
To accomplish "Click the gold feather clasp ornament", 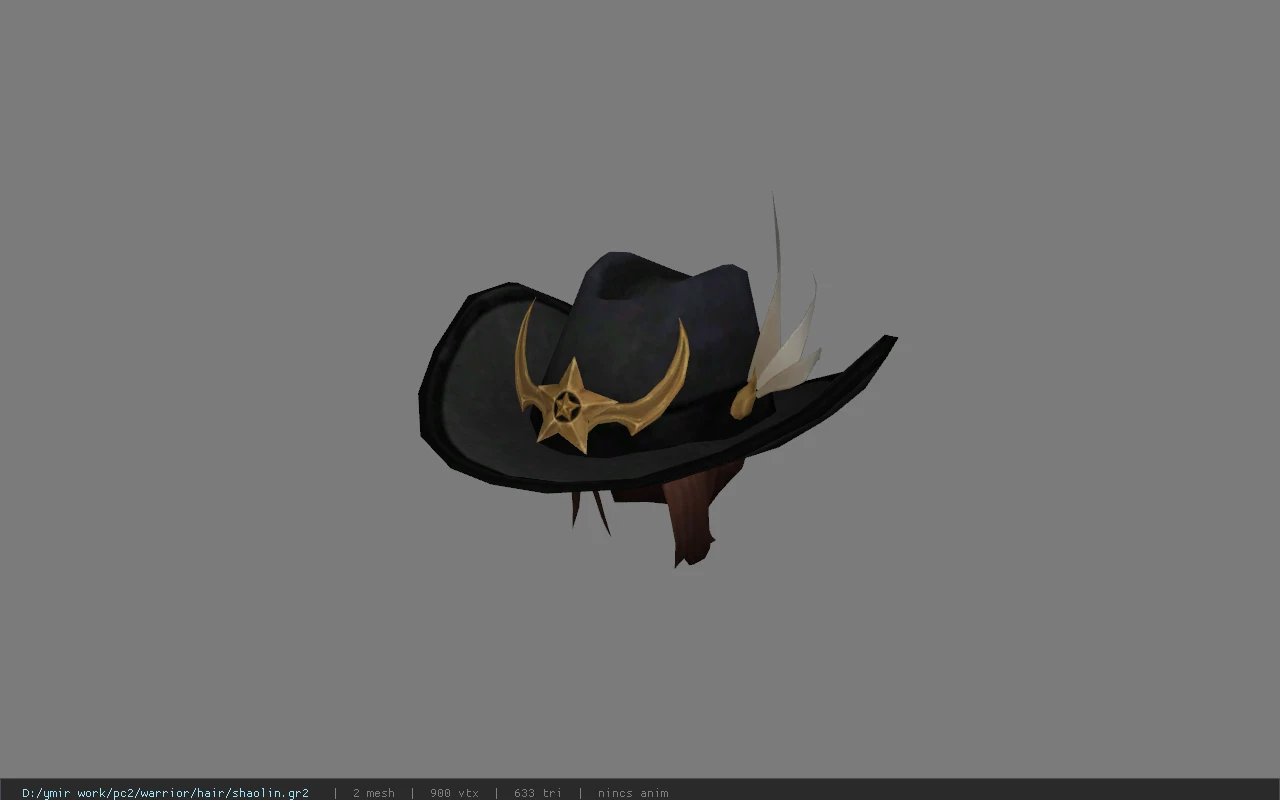I will coord(745,401).
